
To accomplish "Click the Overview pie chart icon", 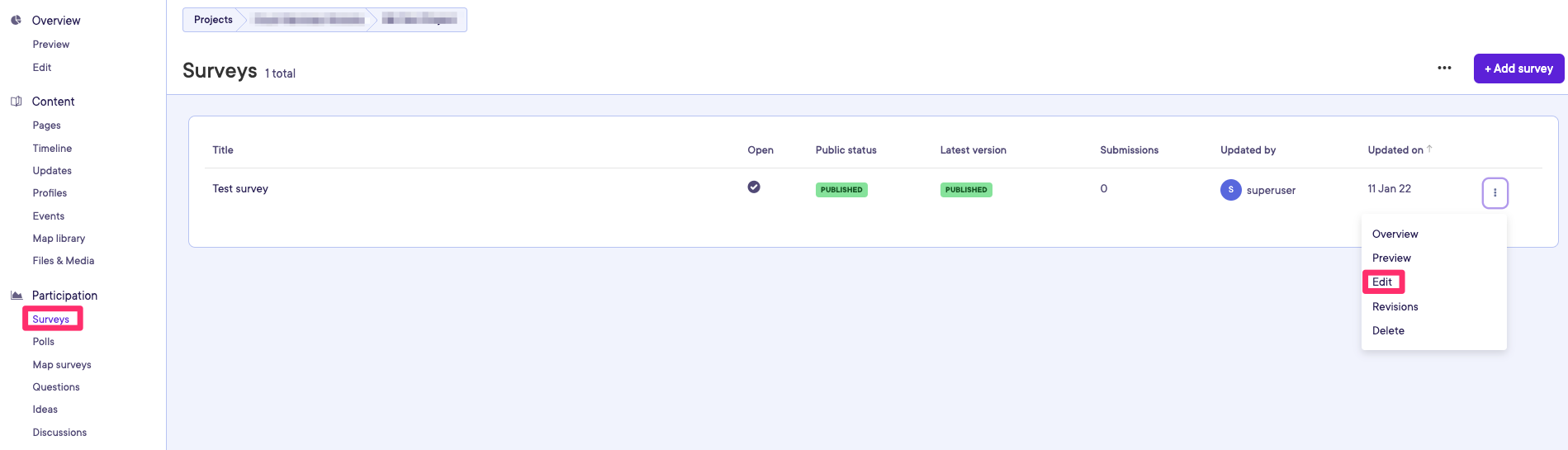I will pyautogui.click(x=16, y=20).
